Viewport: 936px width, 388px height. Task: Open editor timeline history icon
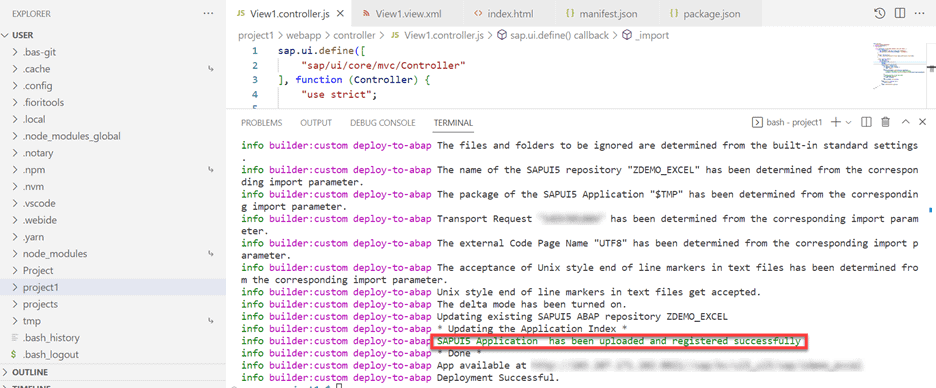coord(879,13)
